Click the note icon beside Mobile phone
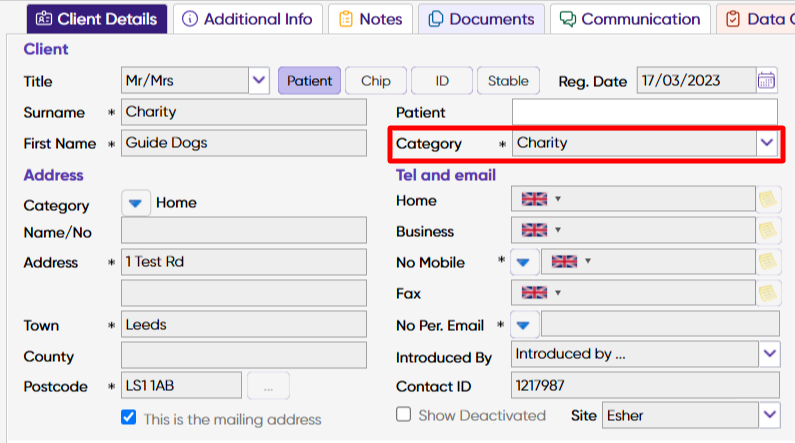 (x=768, y=262)
